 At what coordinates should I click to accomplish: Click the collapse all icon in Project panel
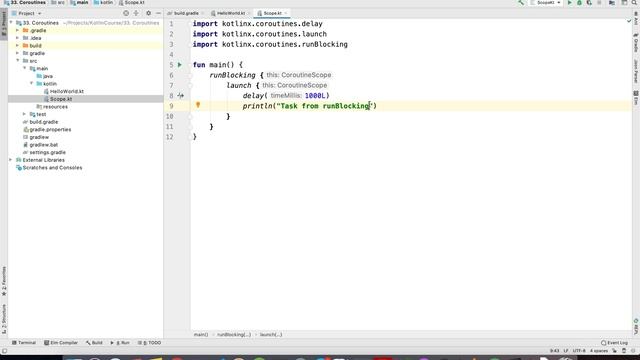click(136, 13)
